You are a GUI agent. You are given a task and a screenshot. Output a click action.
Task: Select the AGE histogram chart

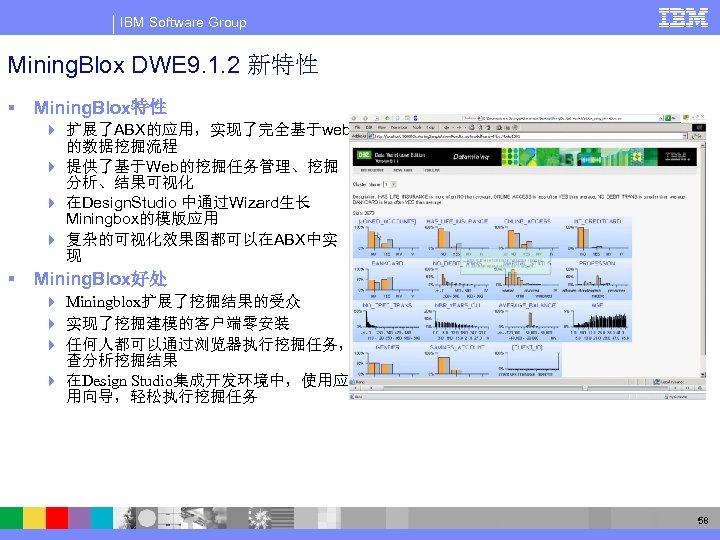596,321
